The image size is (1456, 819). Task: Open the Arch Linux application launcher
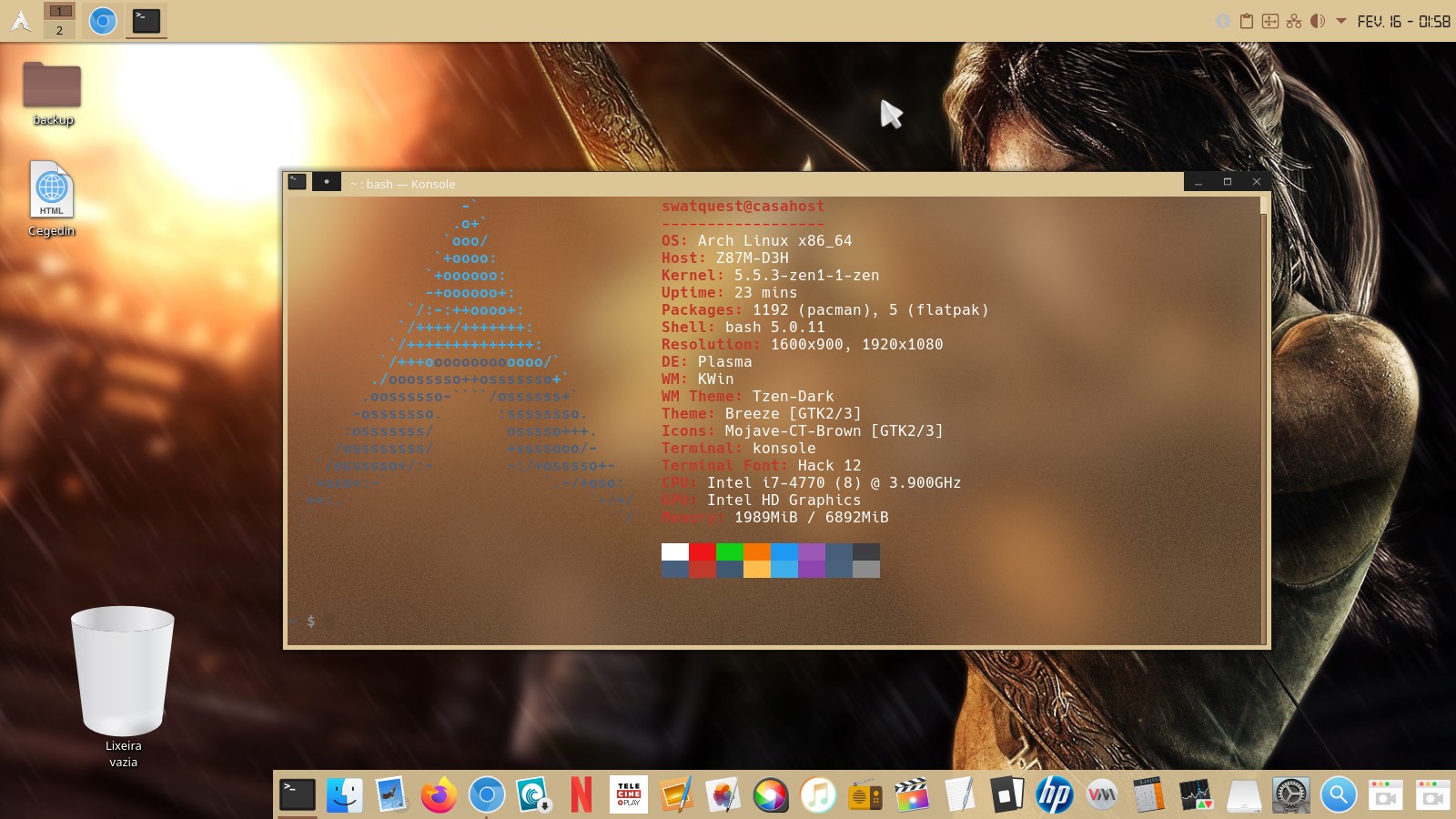20,20
